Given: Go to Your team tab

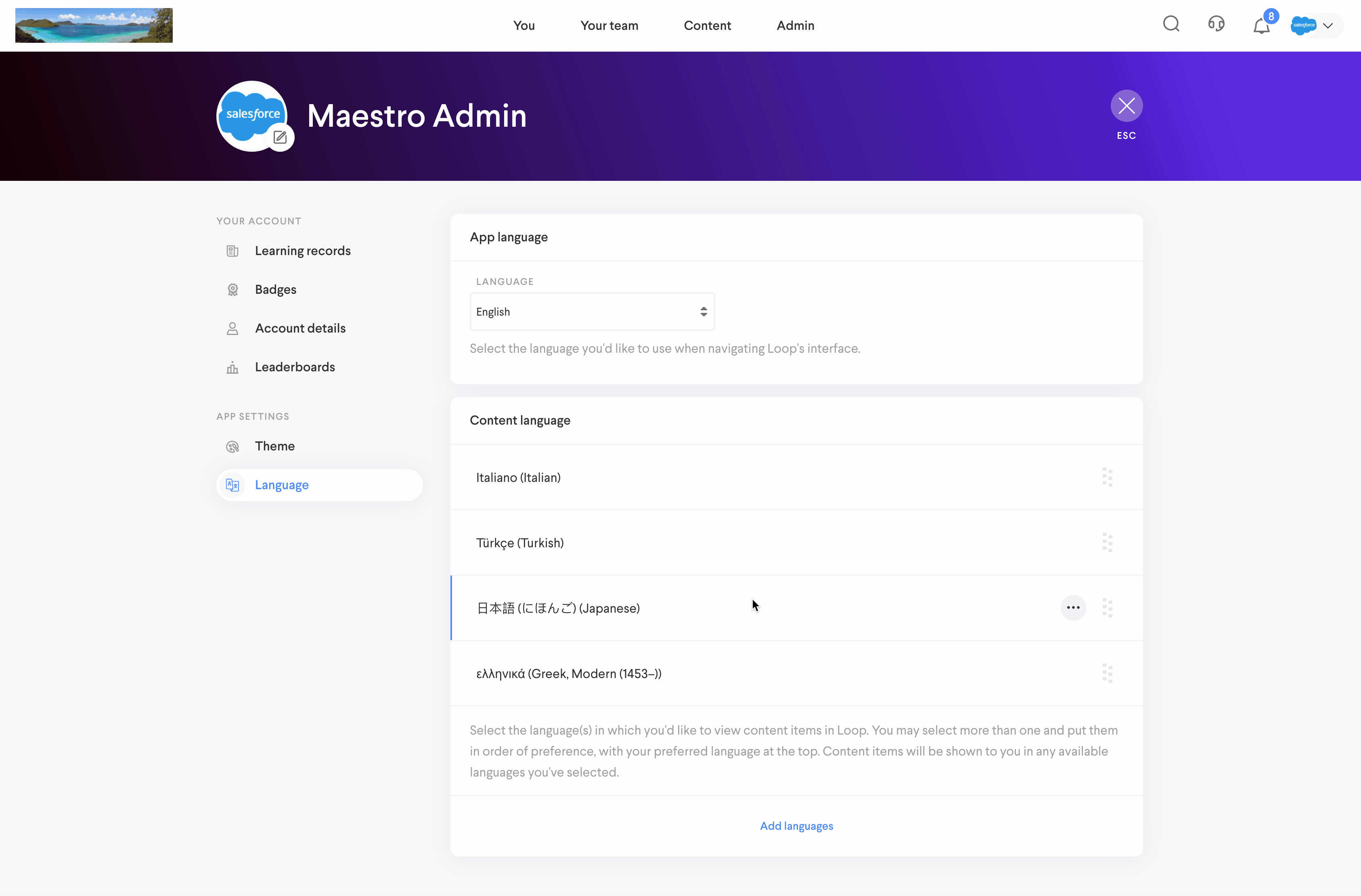Looking at the screenshot, I should [x=609, y=26].
